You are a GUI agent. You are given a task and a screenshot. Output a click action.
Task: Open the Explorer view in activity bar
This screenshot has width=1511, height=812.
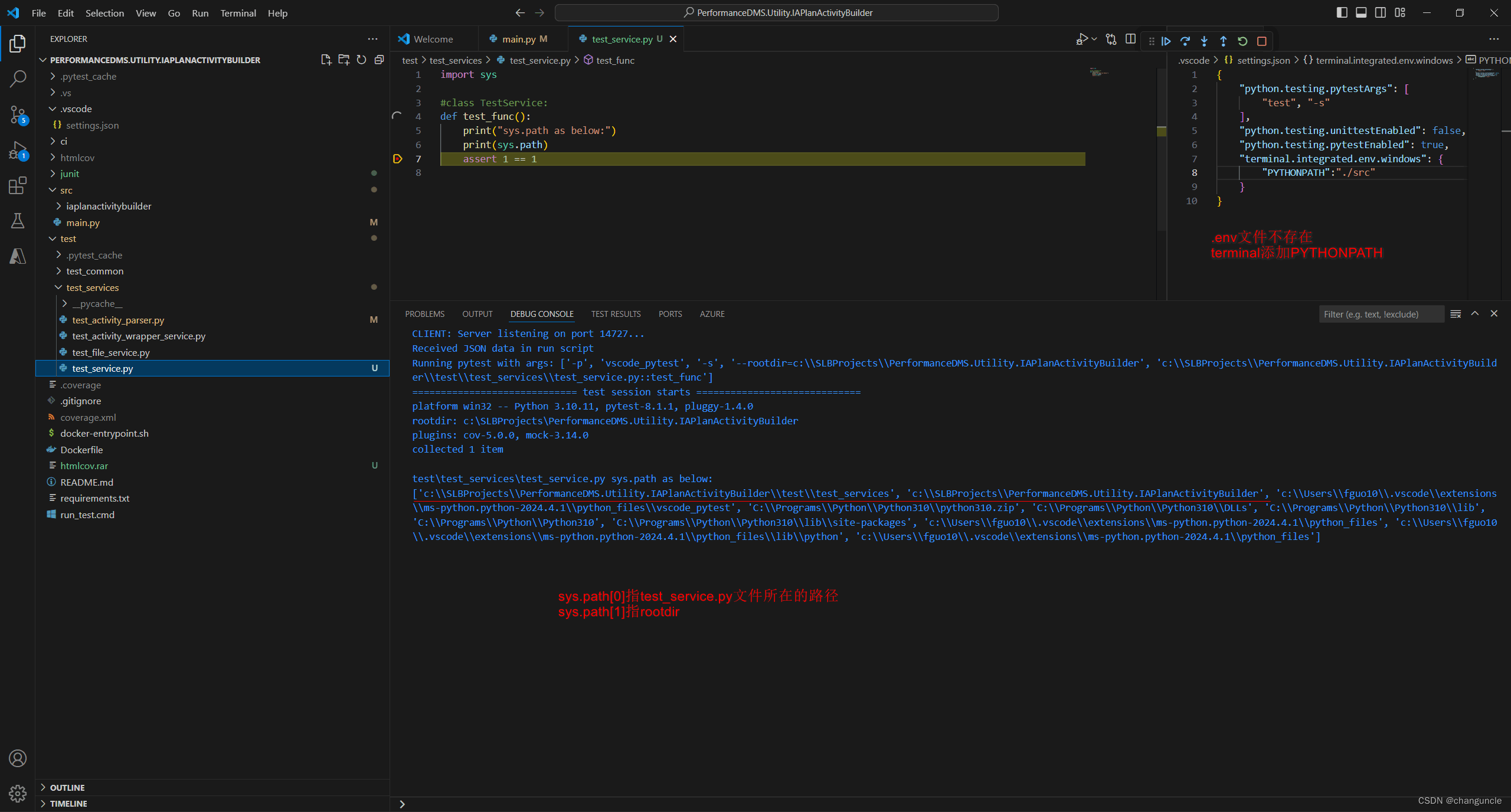pos(18,44)
